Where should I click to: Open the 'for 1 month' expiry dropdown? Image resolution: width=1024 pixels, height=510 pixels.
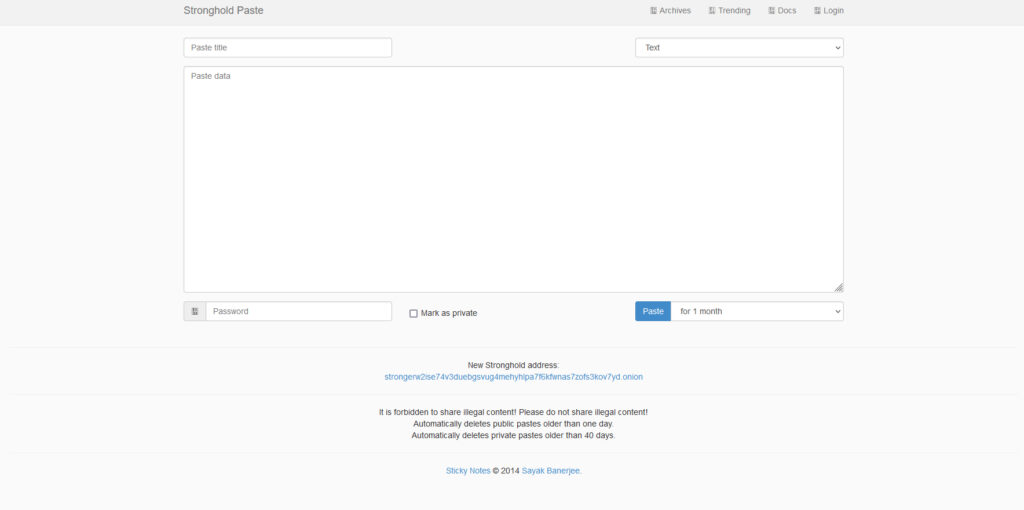coord(757,311)
